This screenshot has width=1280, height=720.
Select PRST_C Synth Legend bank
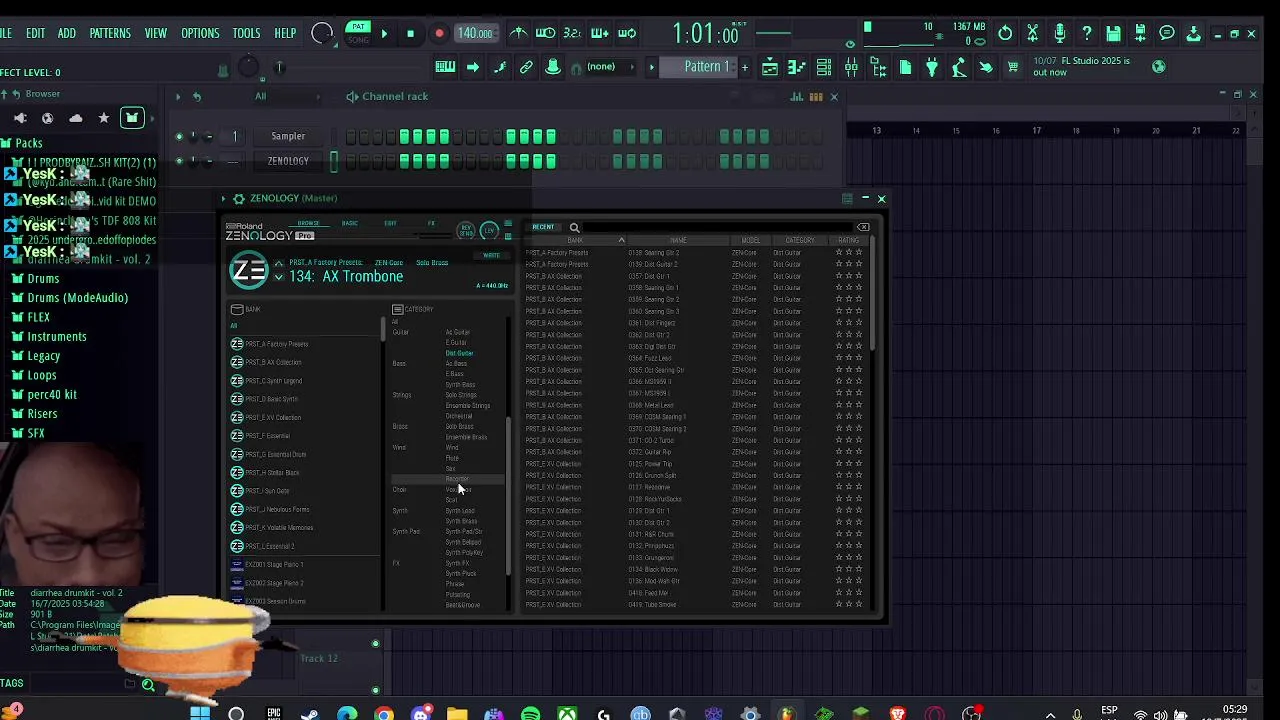(x=272, y=381)
